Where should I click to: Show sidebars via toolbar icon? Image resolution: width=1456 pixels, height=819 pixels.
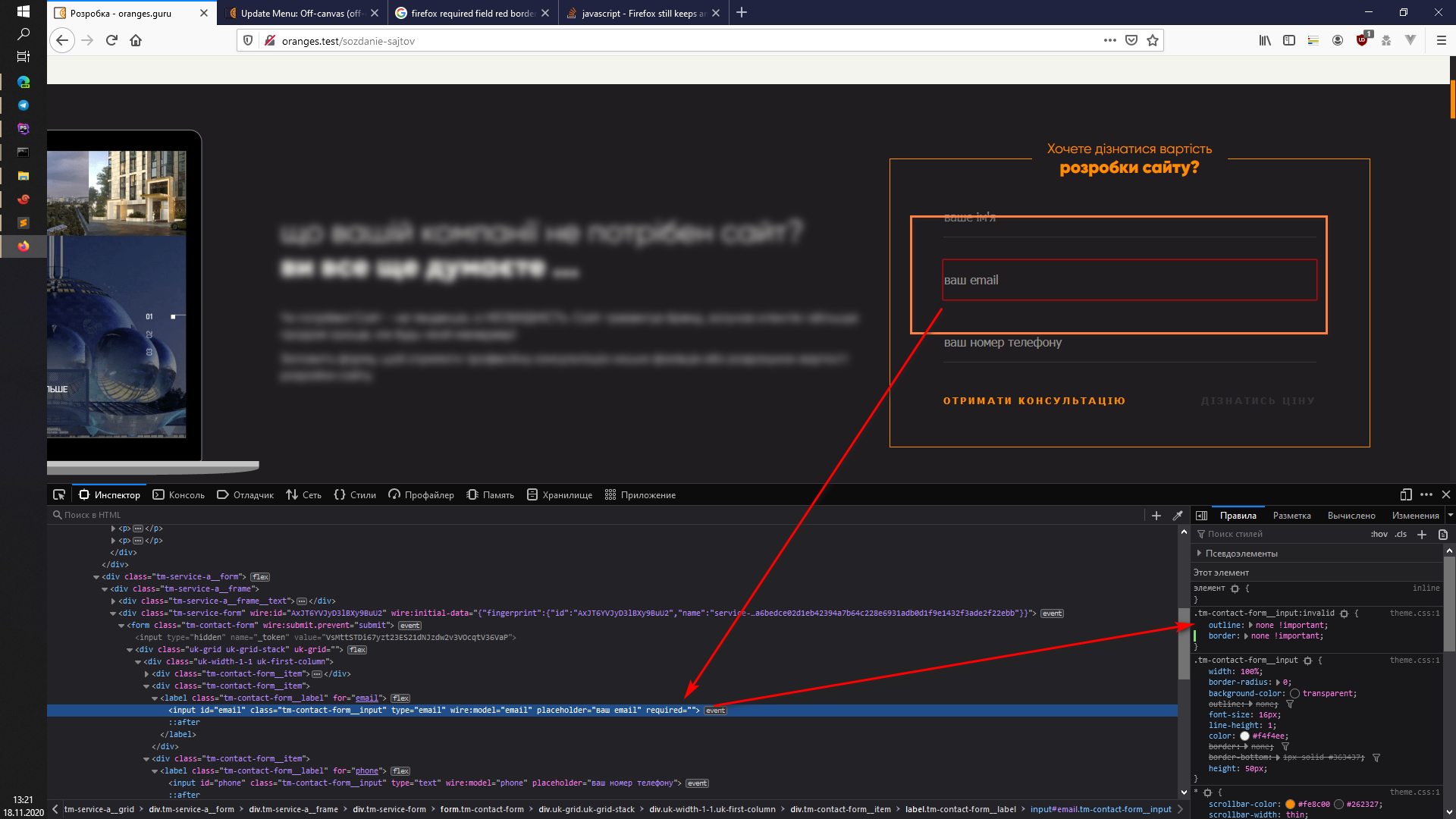pos(1289,40)
